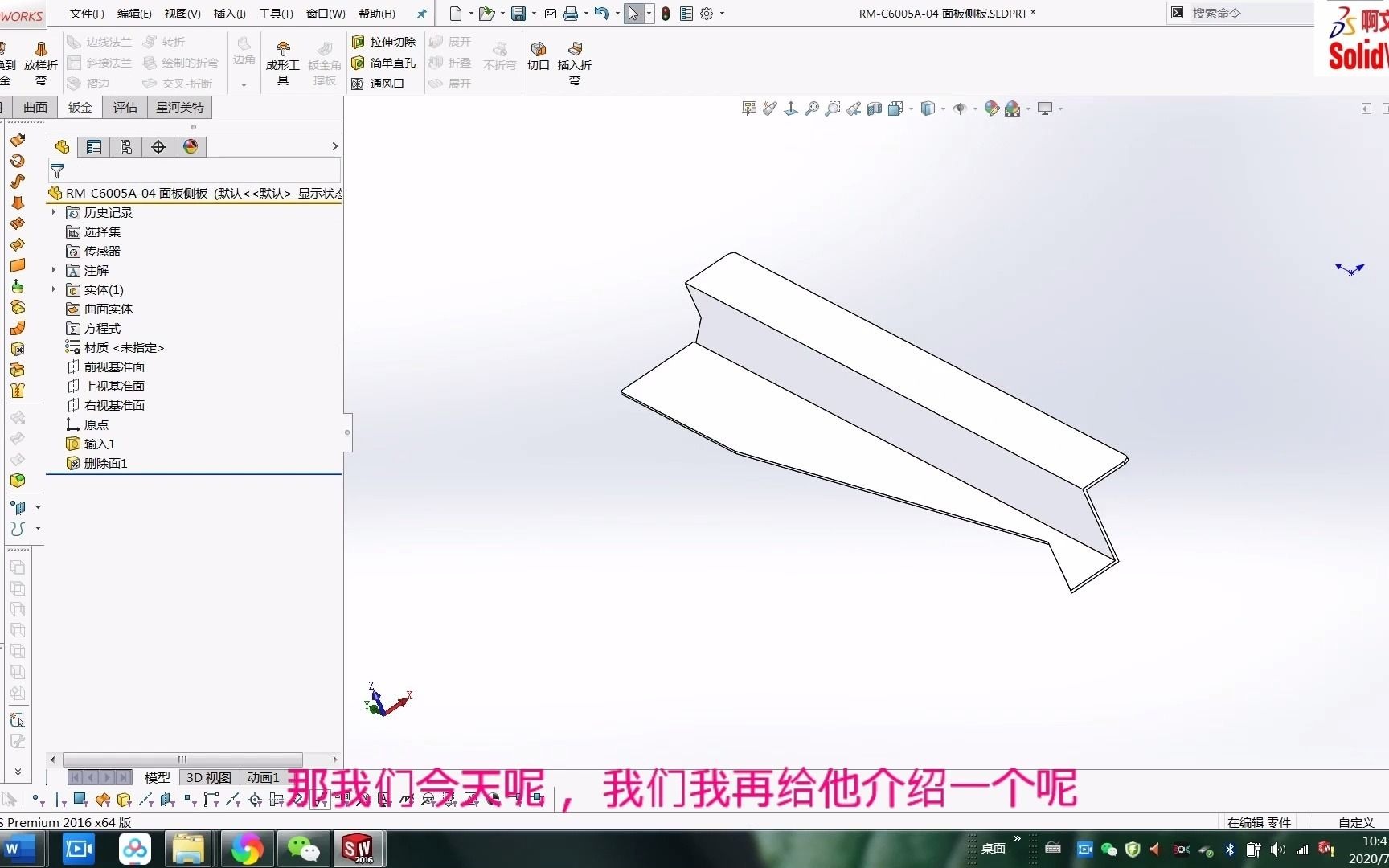The image size is (1389, 868).
Task: Open SolidWorks 2016 from the taskbar
Action: (x=359, y=848)
